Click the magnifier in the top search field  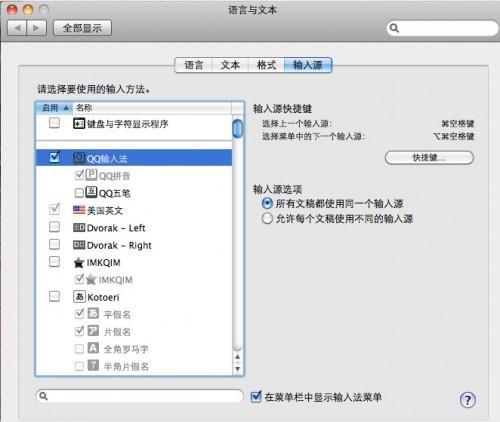[394, 28]
